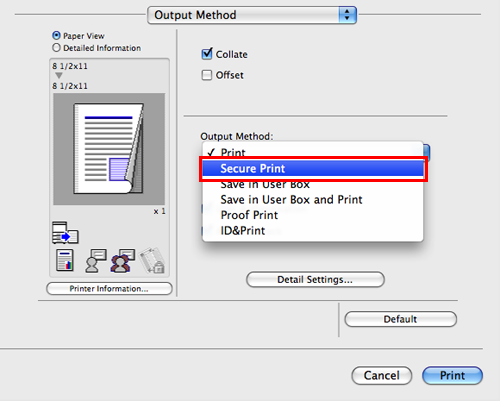
Task: Select the Paper View radio button
Action: (x=56, y=35)
